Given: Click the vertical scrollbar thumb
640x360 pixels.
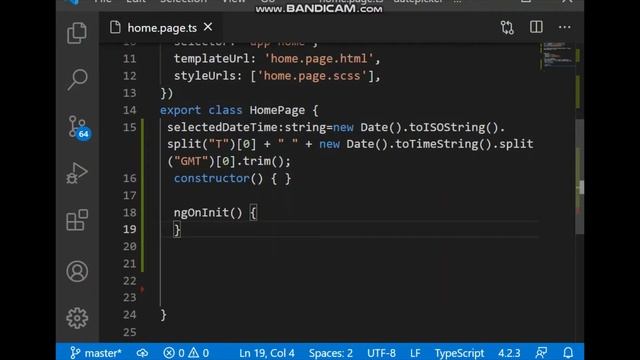Looking at the screenshot, I should (x=579, y=176).
